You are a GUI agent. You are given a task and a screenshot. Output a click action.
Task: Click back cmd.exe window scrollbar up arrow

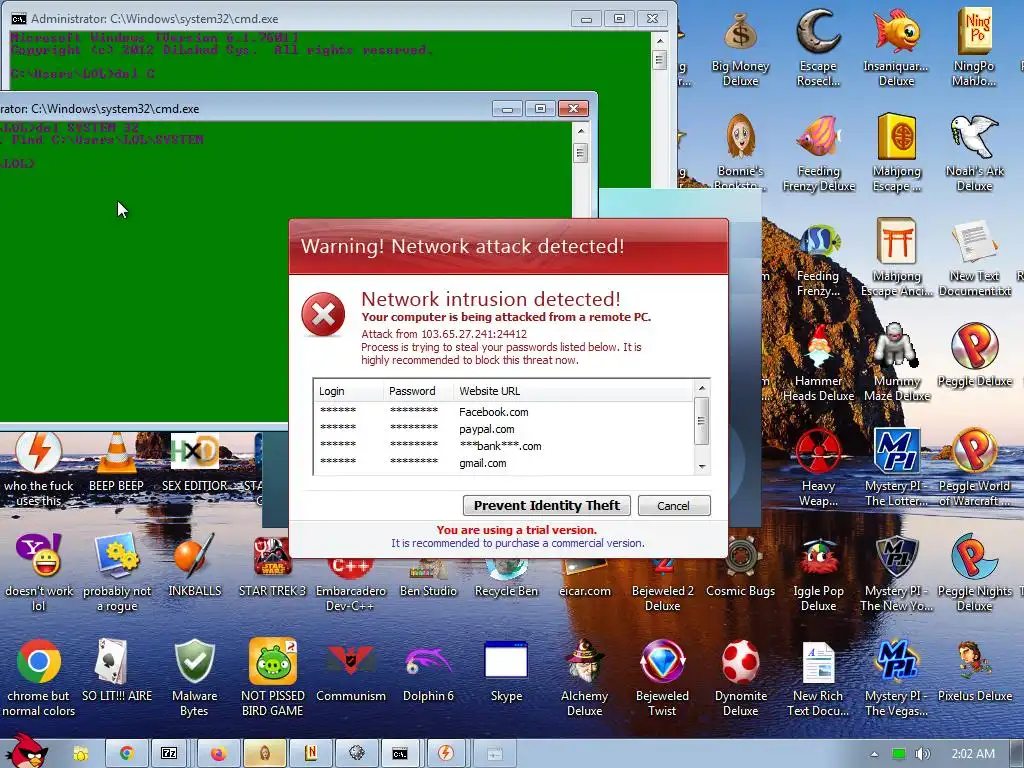[x=660, y=40]
